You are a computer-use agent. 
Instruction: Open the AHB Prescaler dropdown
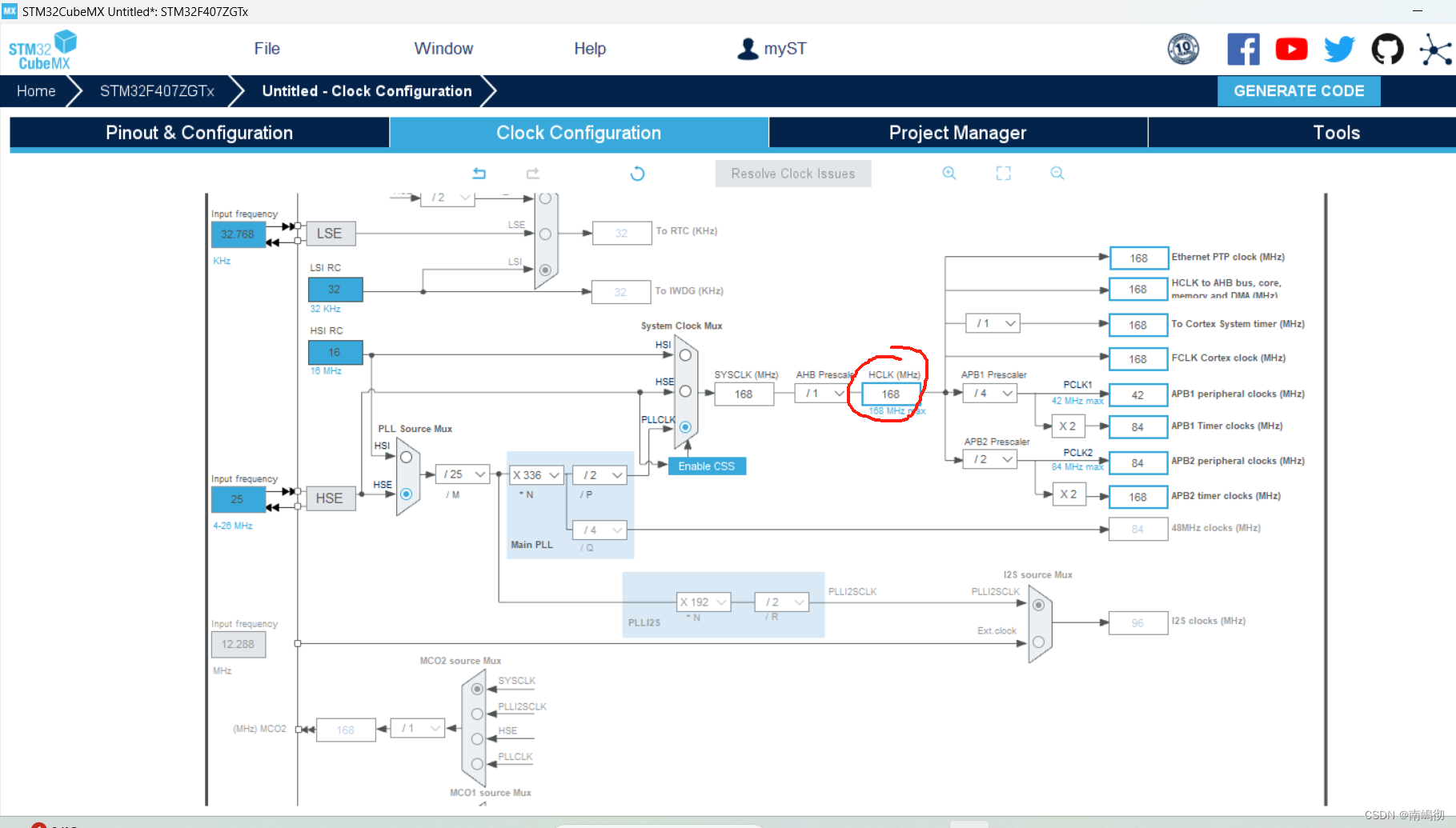(822, 394)
